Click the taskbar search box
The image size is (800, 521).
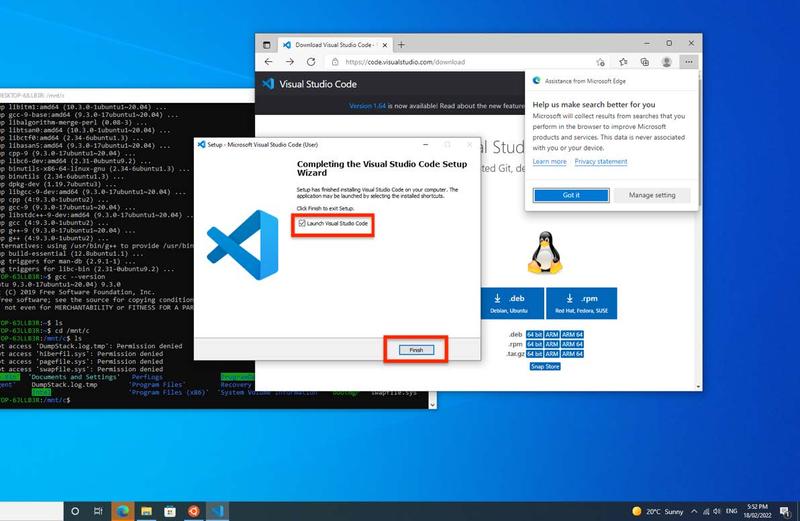click(x=32, y=511)
